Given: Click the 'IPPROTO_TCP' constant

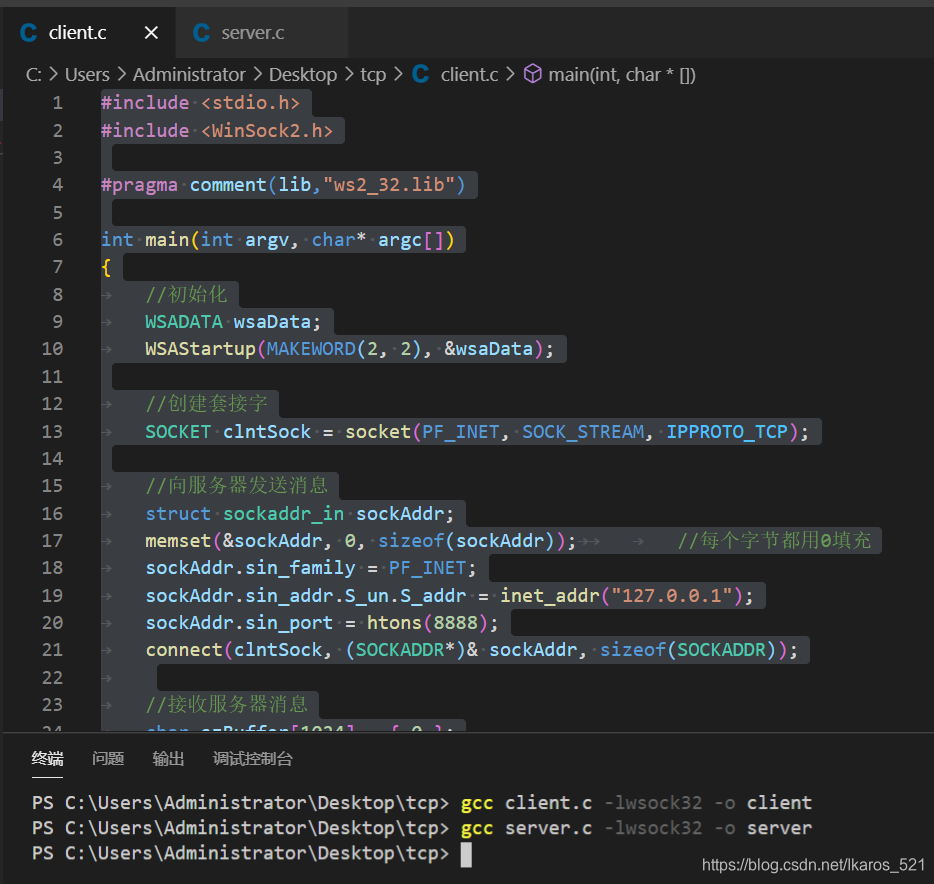Looking at the screenshot, I should pyautogui.click(x=727, y=431).
